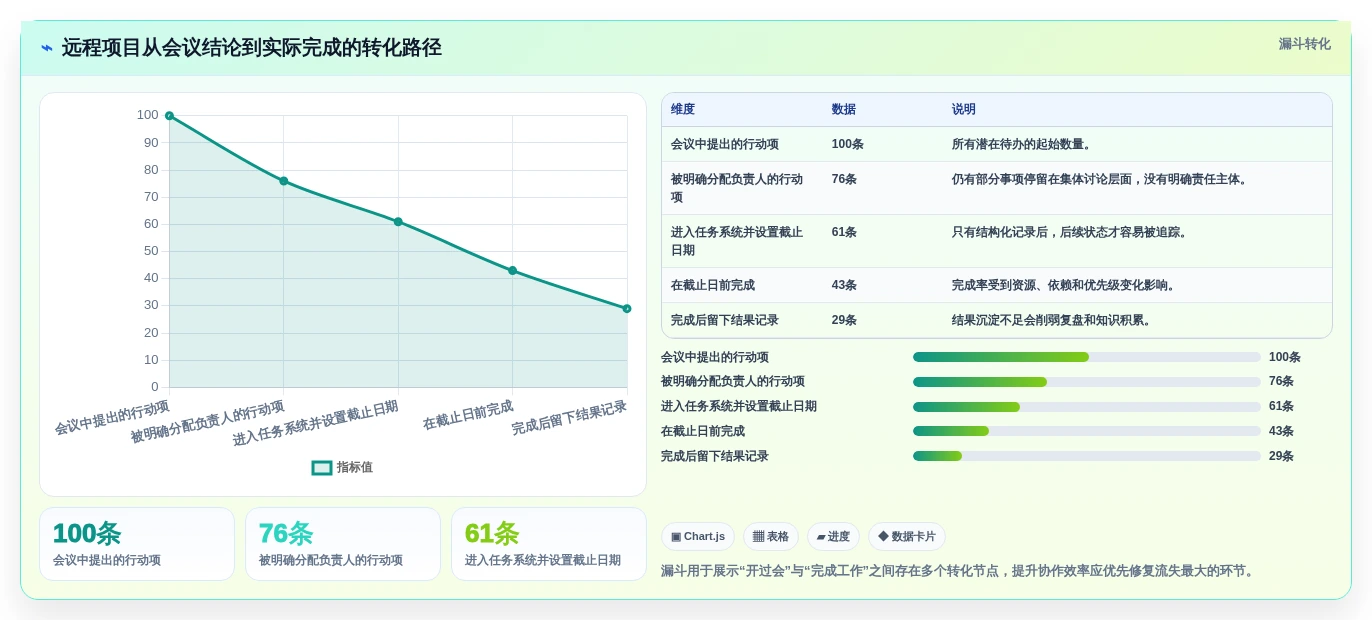Click the 100条 stat card
This screenshot has width=1372, height=620.
[x=137, y=544]
